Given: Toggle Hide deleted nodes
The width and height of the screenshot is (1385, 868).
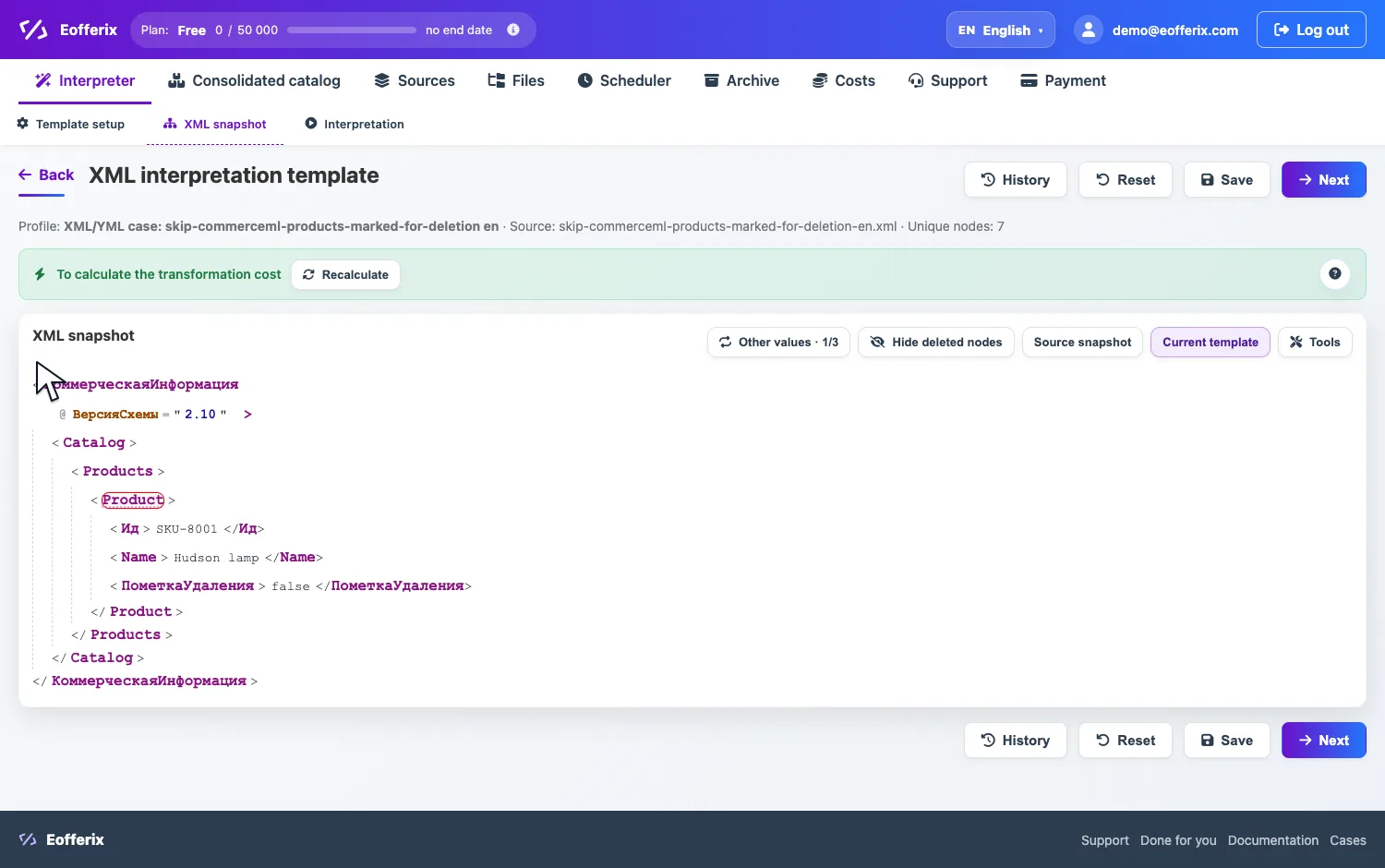Looking at the screenshot, I should coord(936,342).
